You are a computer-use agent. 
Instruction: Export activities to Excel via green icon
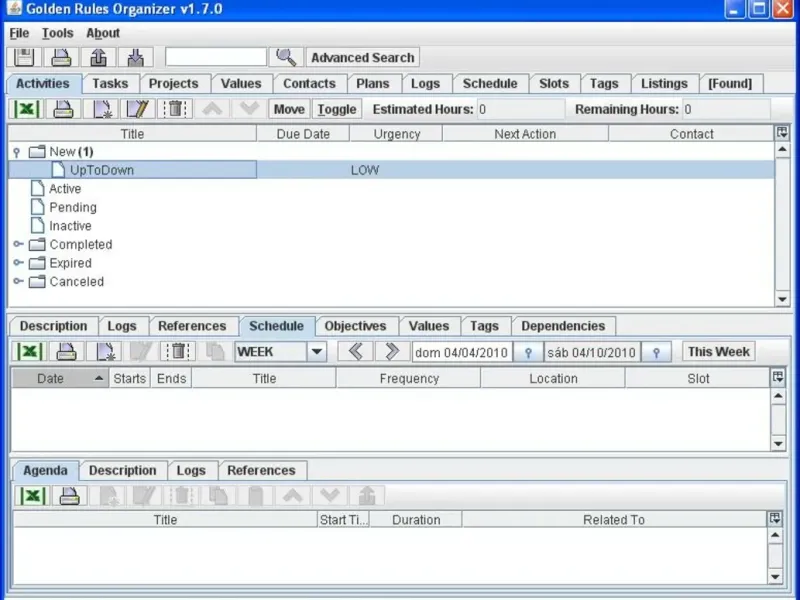[26, 109]
